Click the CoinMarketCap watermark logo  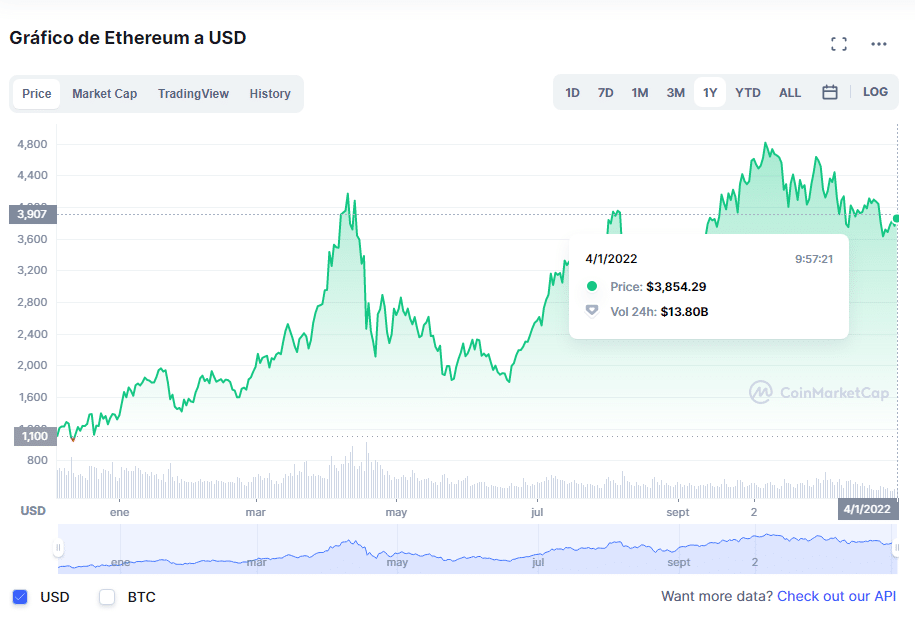(x=819, y=392)
